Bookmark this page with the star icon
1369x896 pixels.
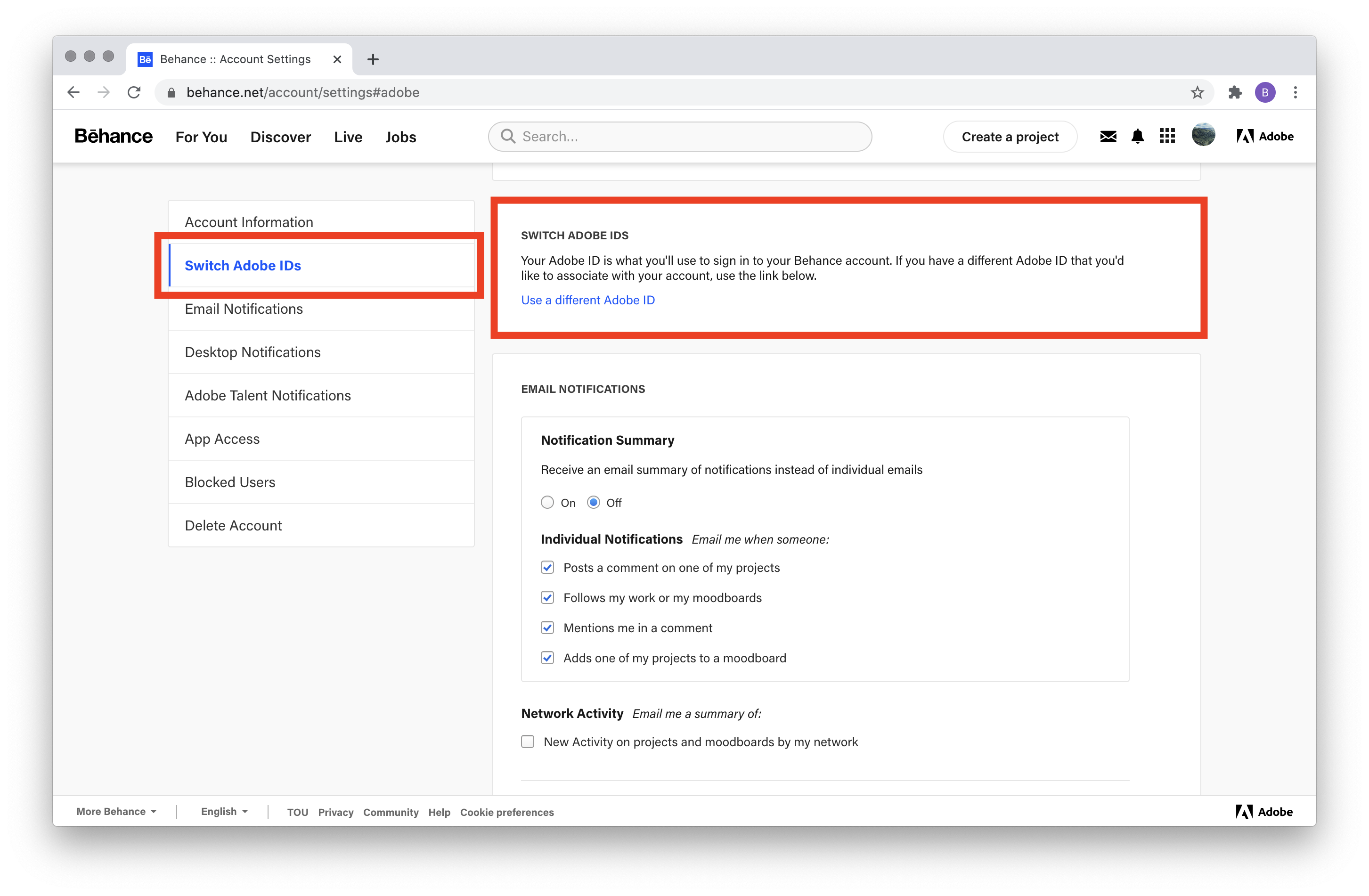[1197, 92]
